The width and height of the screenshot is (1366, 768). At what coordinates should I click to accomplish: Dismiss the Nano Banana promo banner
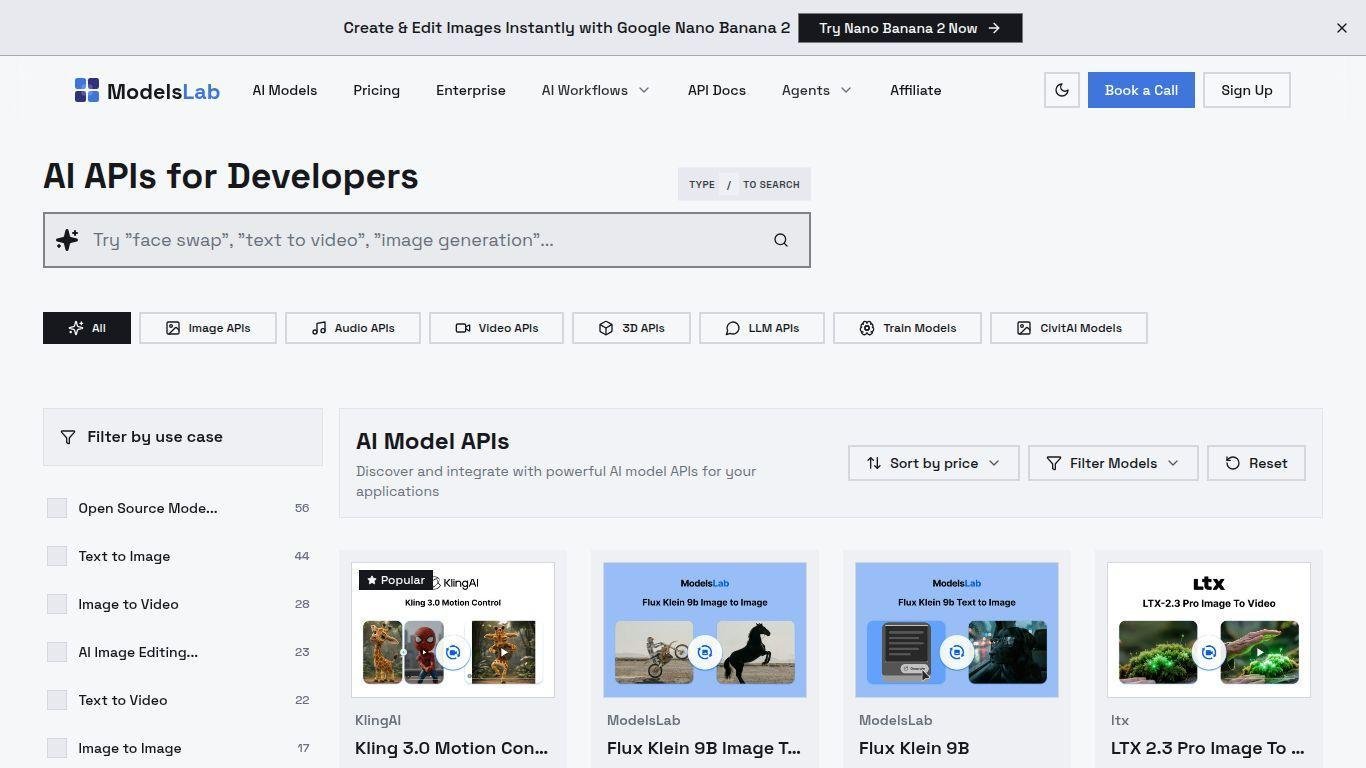point(1341,28)
